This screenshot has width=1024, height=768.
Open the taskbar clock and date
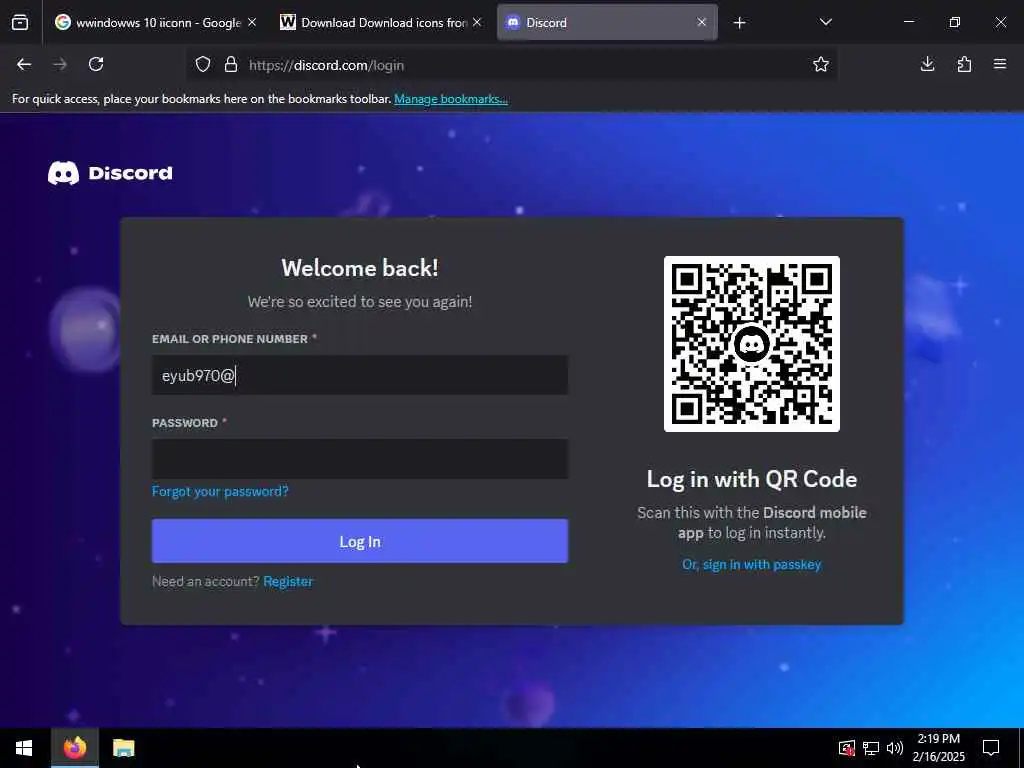click(938, 748)
